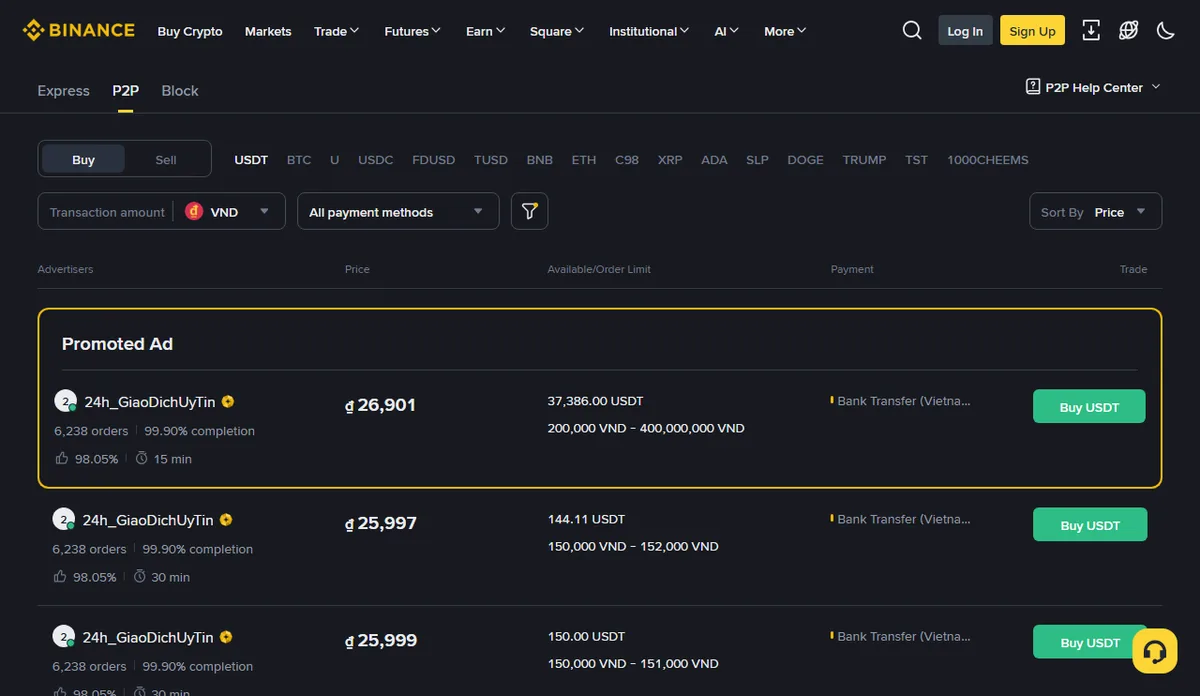Open the VND currency dropdown

click(229, 211)
